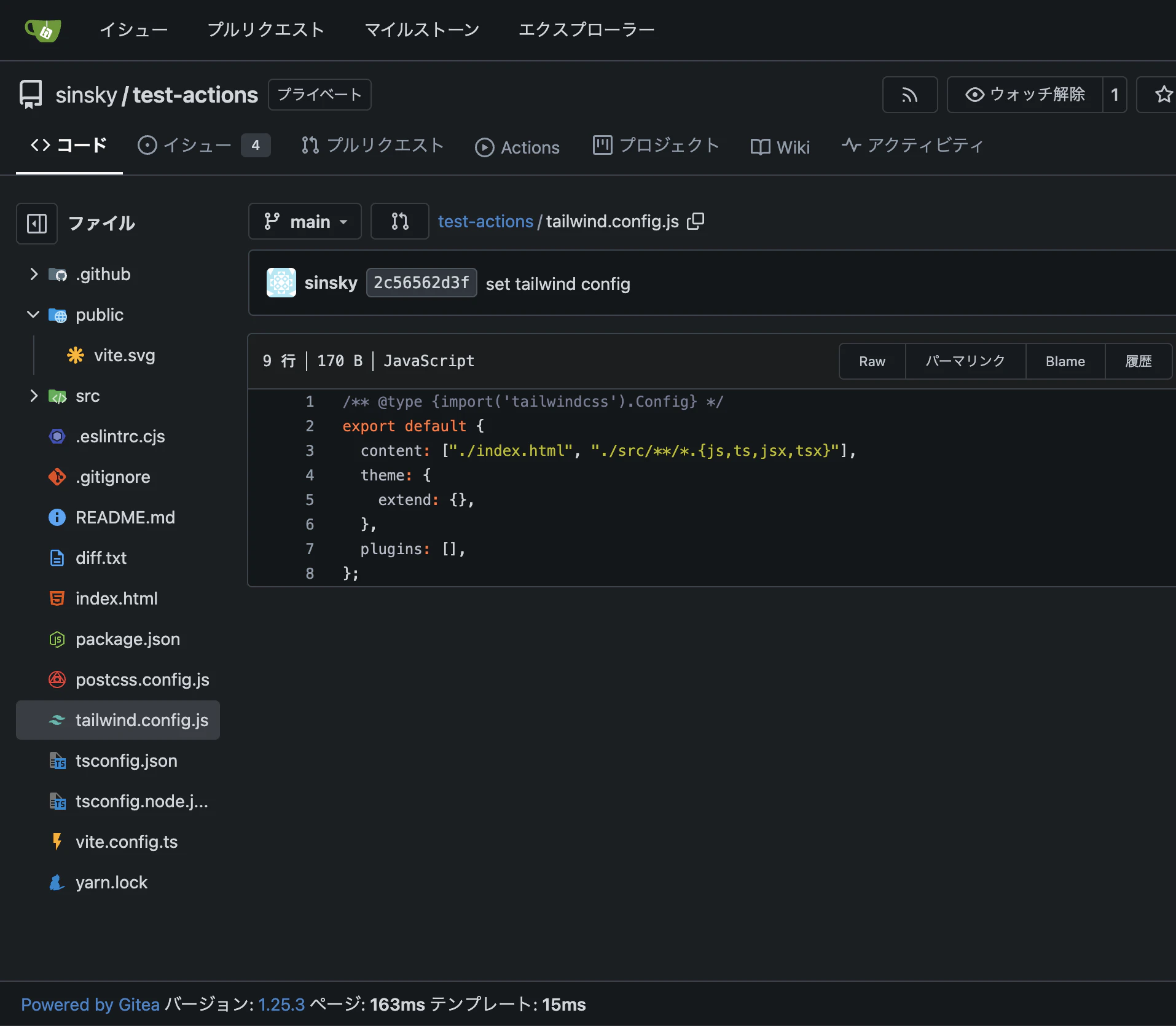Toggle watch with ウォッチ解除 button
The height and width of the screenshot is (1026, 1176).
(x=1025, y=95)
